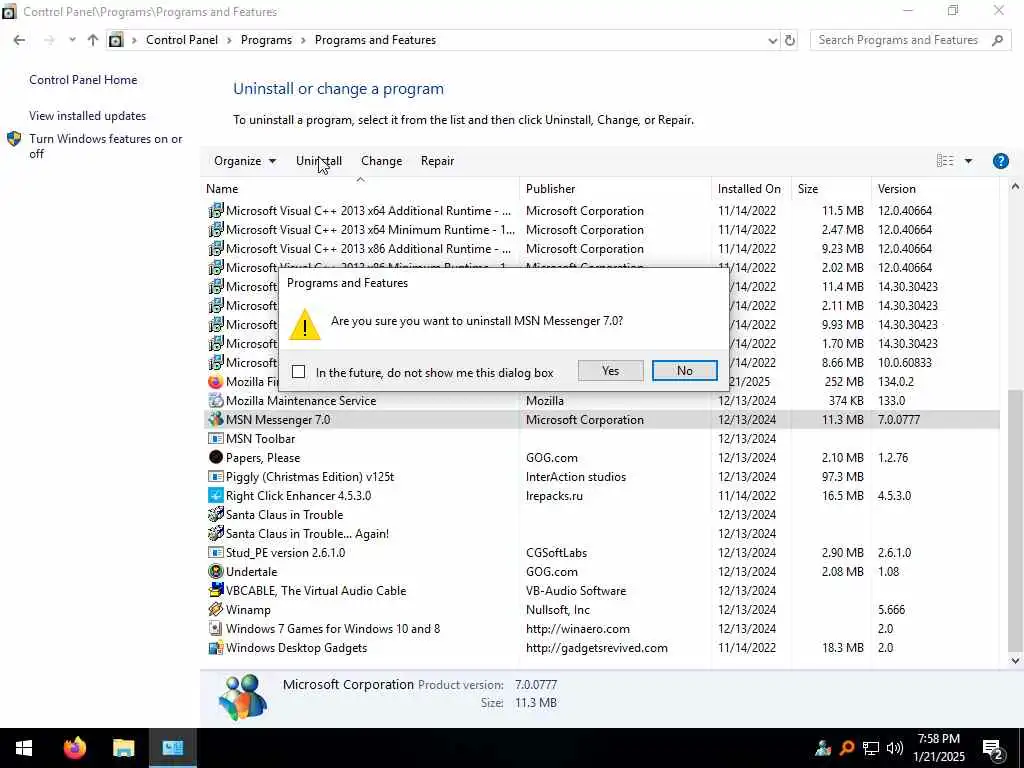The width and height of the screenshot is (1024, 768).
Task: Click the program list vertical scrollbar
Action: pyautogui.click(x=1015, y=519)
